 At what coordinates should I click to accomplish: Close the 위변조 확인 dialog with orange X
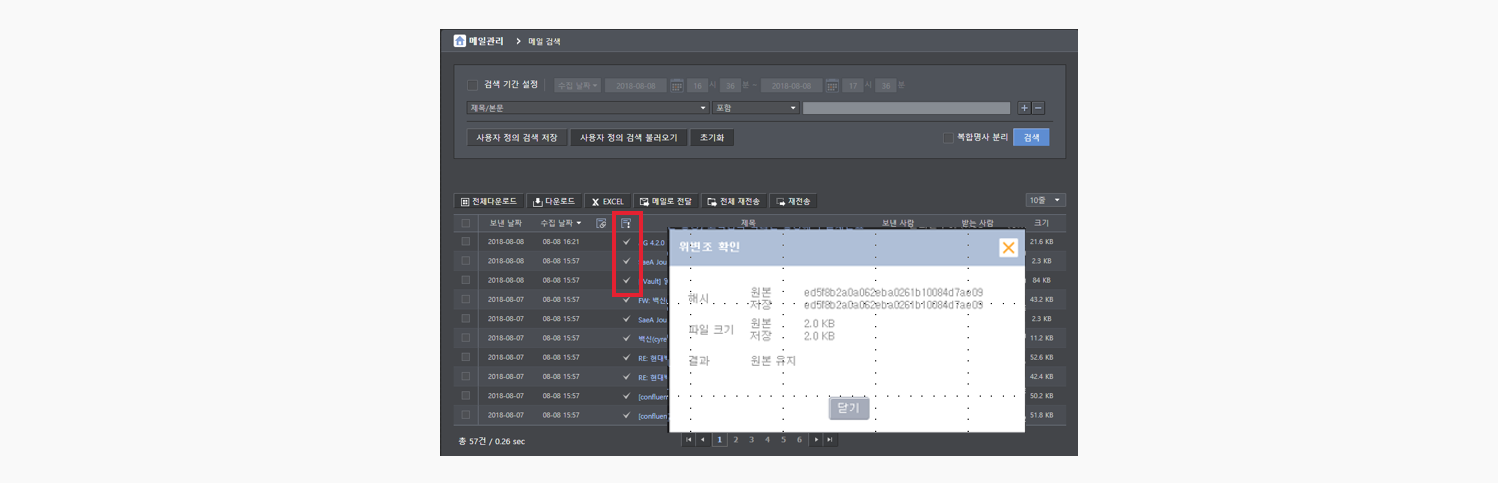pos(1008,247)
